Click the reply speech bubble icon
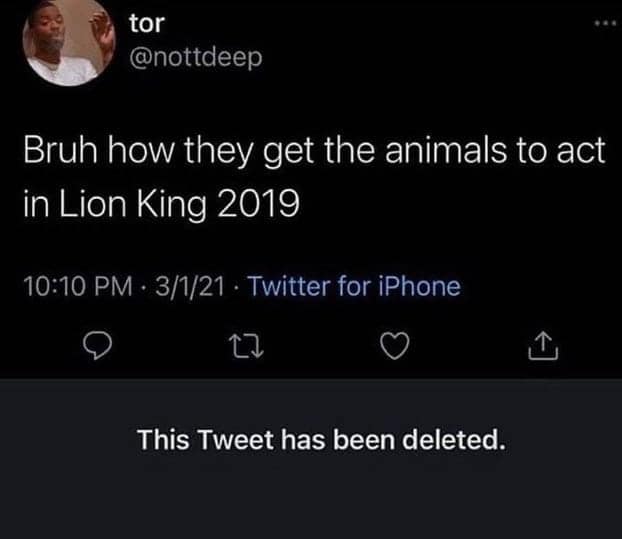Screen dimensions: 622x539 coord(95,347)
